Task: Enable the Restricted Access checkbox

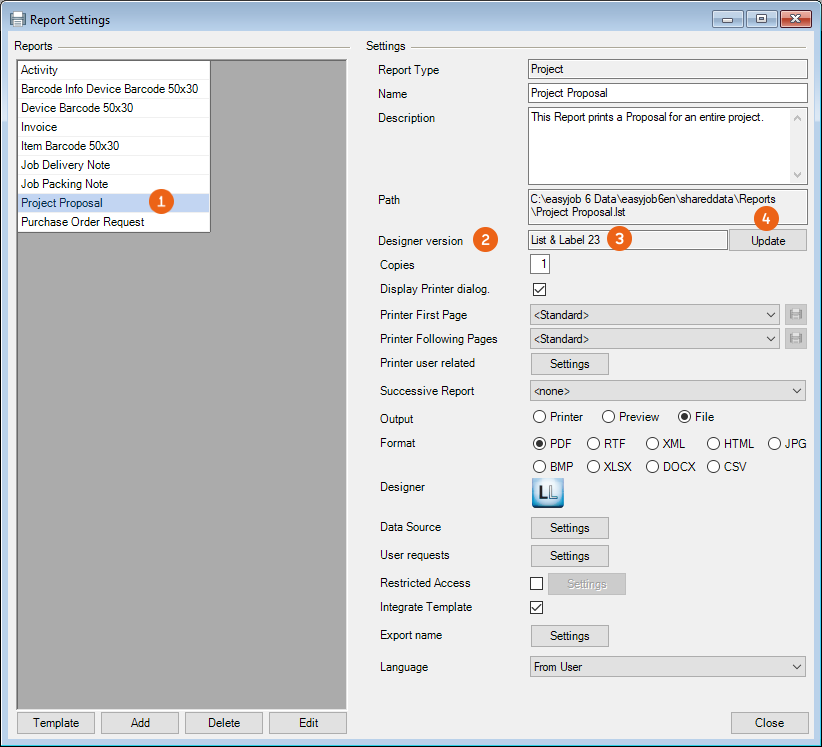Action: 537,584
